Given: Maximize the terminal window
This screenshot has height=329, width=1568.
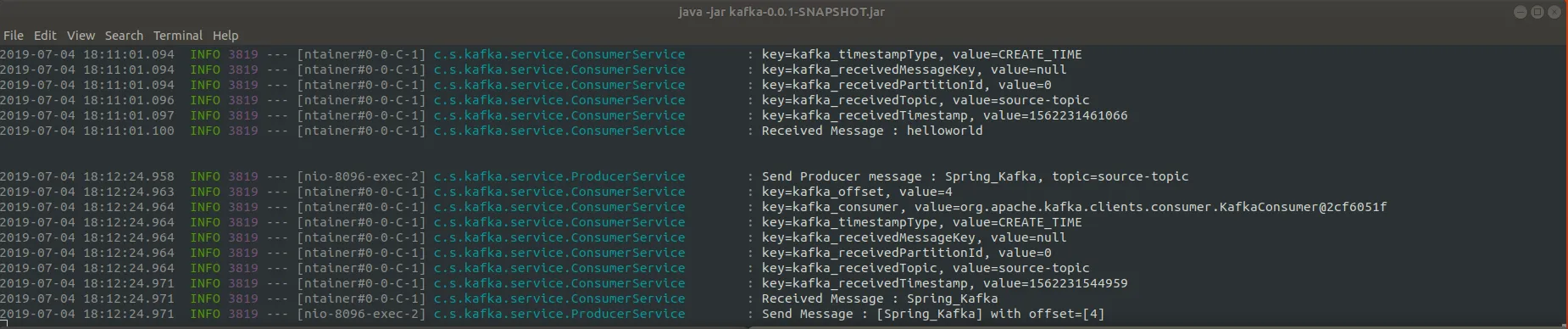Looking at the screenshot, I should click(x=1537, y=12).
